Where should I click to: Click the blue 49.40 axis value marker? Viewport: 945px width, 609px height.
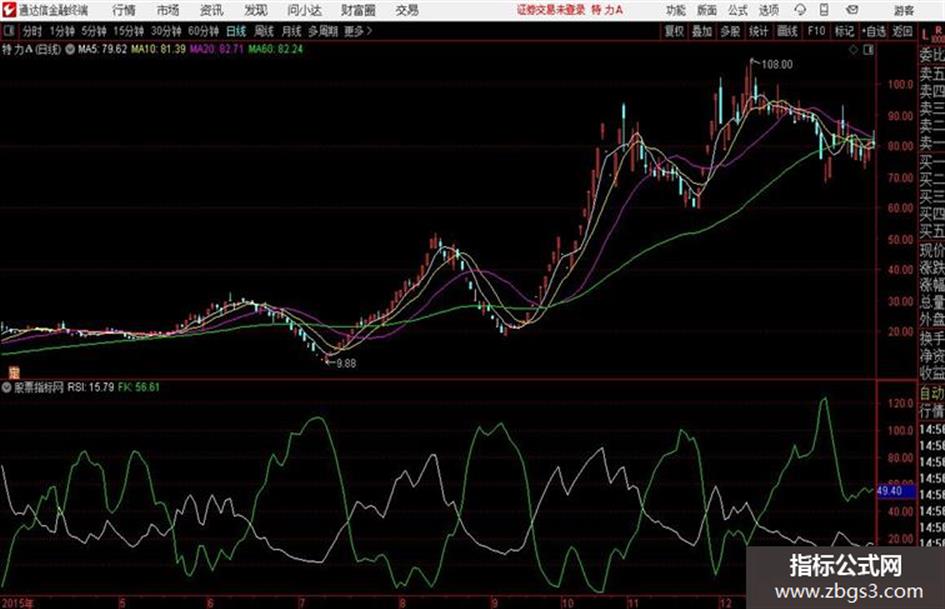(x=895, y=491)
